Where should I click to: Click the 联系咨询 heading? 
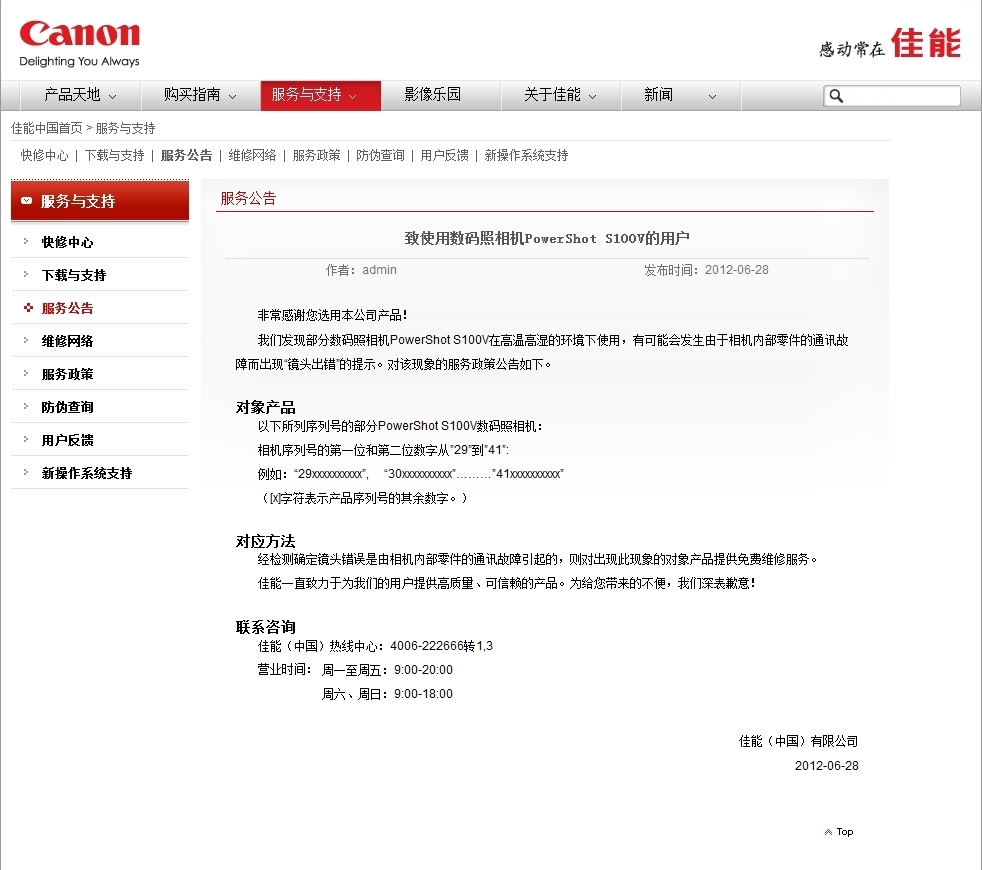(266, 627)
